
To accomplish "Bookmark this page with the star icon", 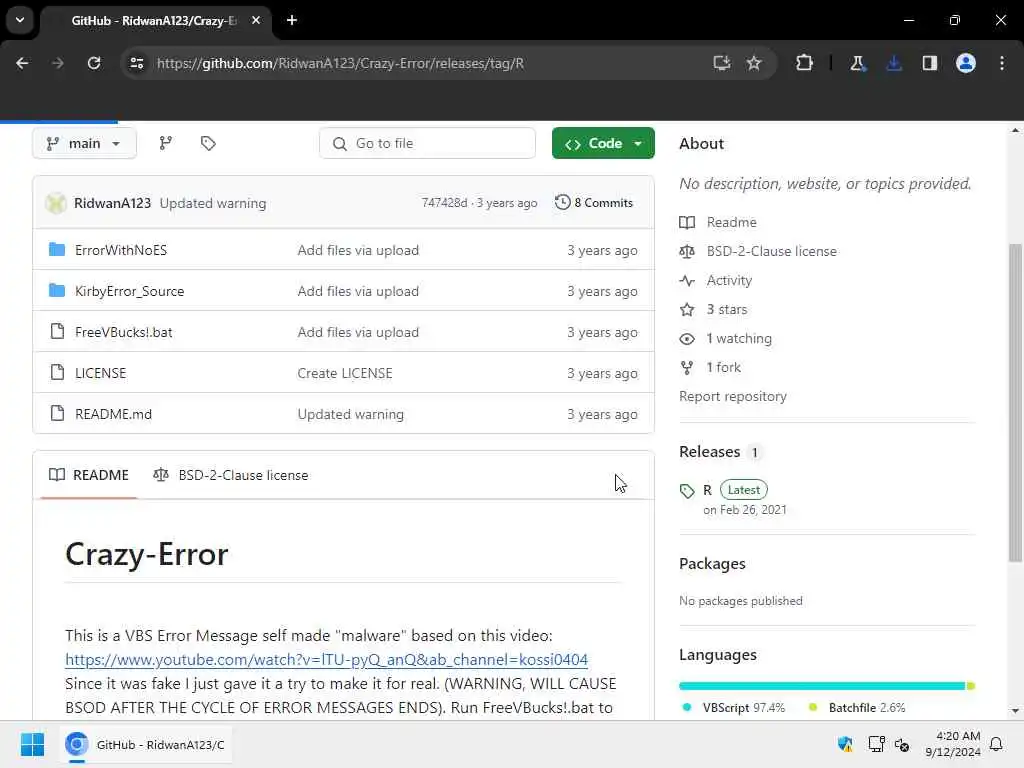I will coord(754,63).
